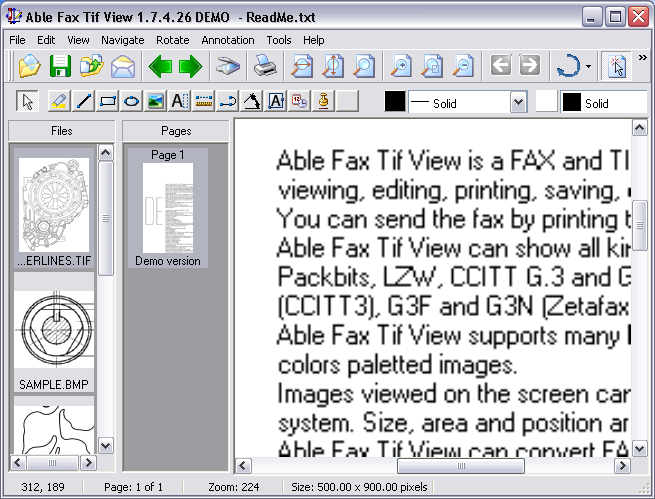Select the ...ERLINES.TIF thumbnail
The width and height of the screenshot is (655, 499).
click(x=54, y=208)
